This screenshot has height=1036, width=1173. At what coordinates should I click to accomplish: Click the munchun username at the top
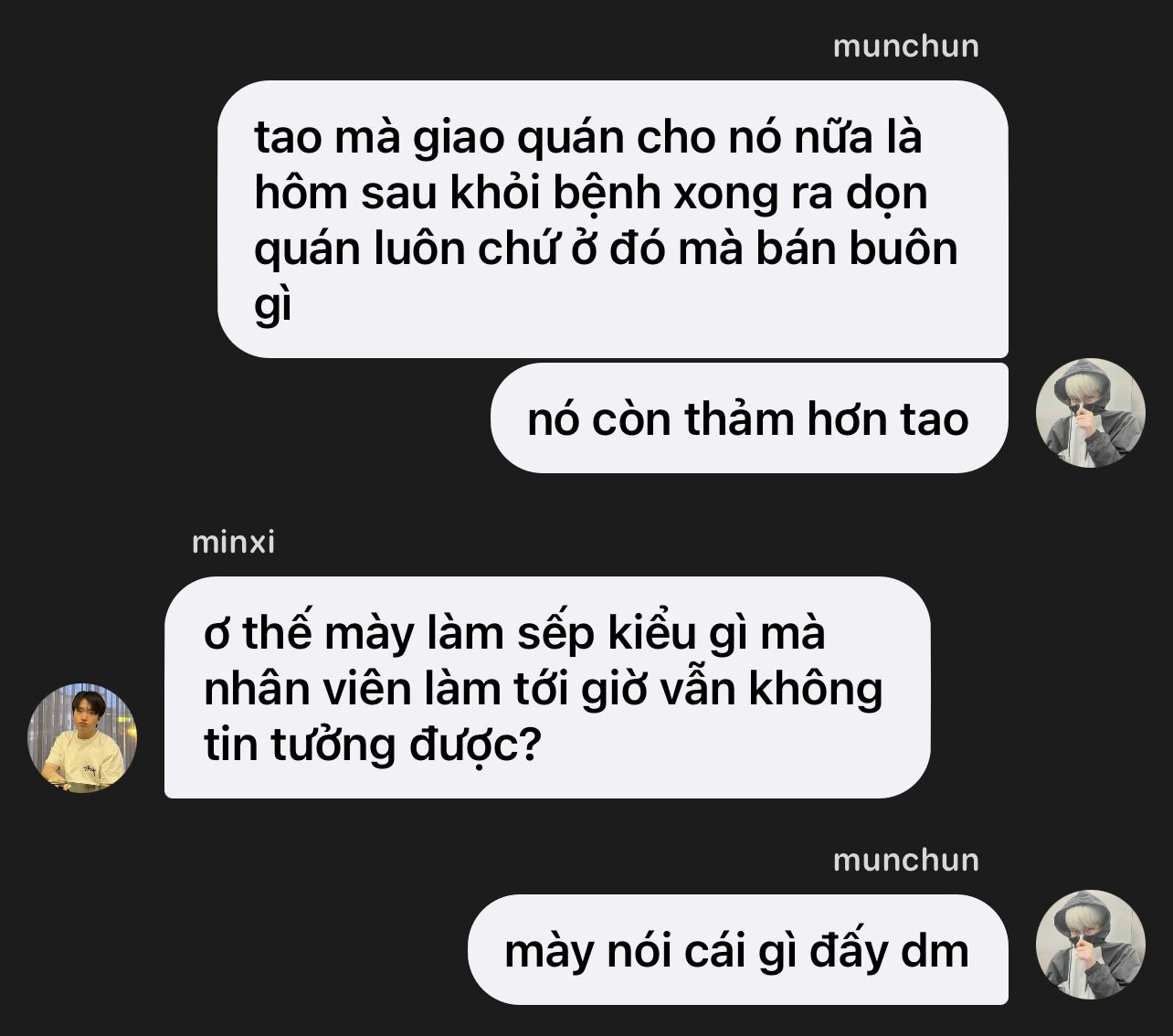point(905,46)
